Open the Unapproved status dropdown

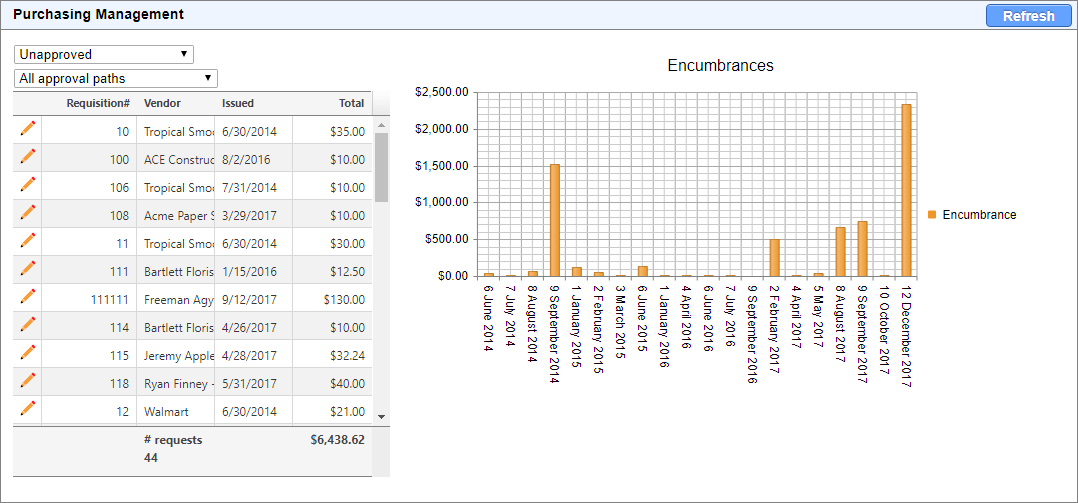pos(104,54)
